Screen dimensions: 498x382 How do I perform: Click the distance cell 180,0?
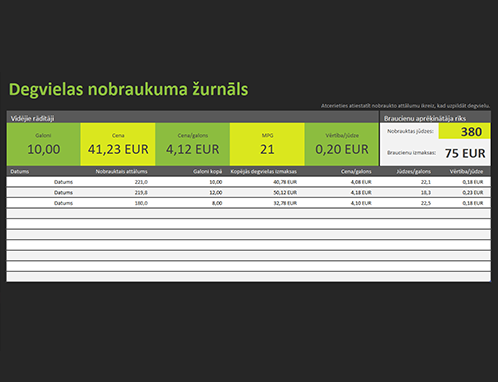pyautogui.click(x=141, y=203)
